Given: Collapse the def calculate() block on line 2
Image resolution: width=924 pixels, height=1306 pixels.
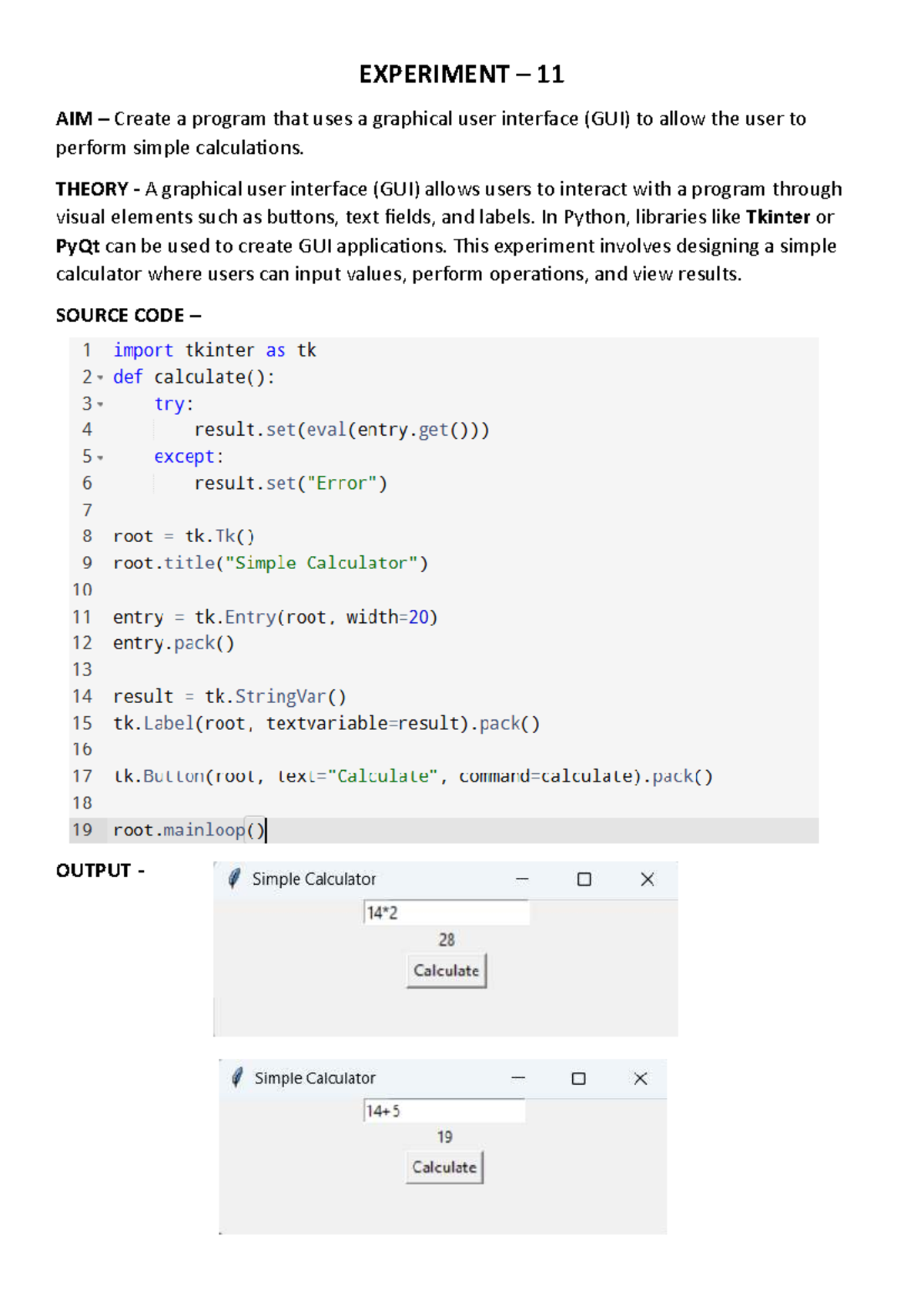Looking at the screenshot, I should [x=100, y=378].
